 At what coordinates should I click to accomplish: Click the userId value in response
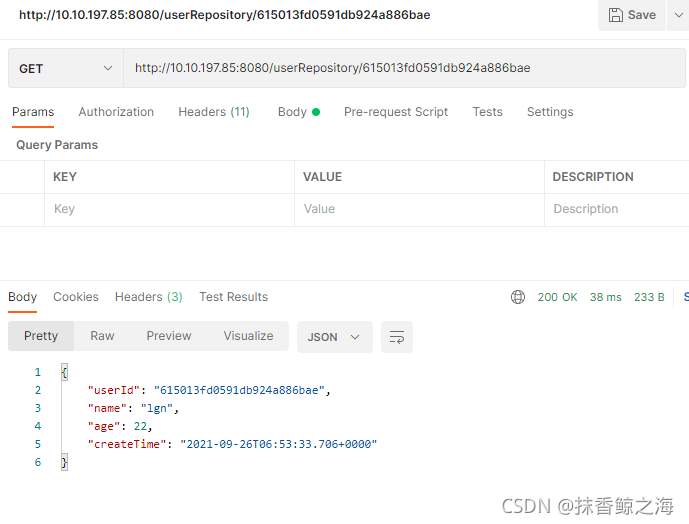click(239, 390)
